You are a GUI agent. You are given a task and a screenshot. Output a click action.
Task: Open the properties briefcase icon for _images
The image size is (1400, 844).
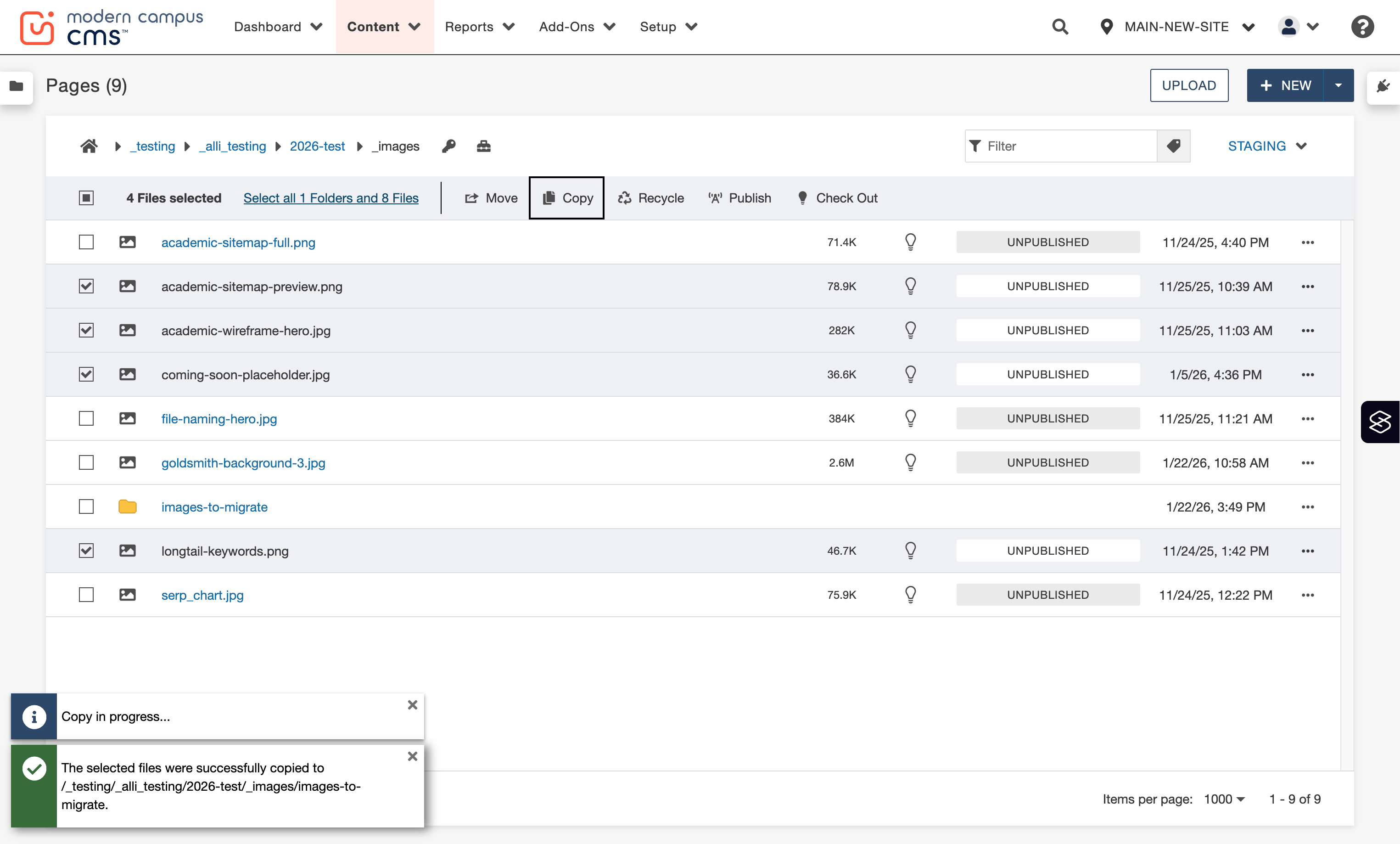[x=483, y=146]
